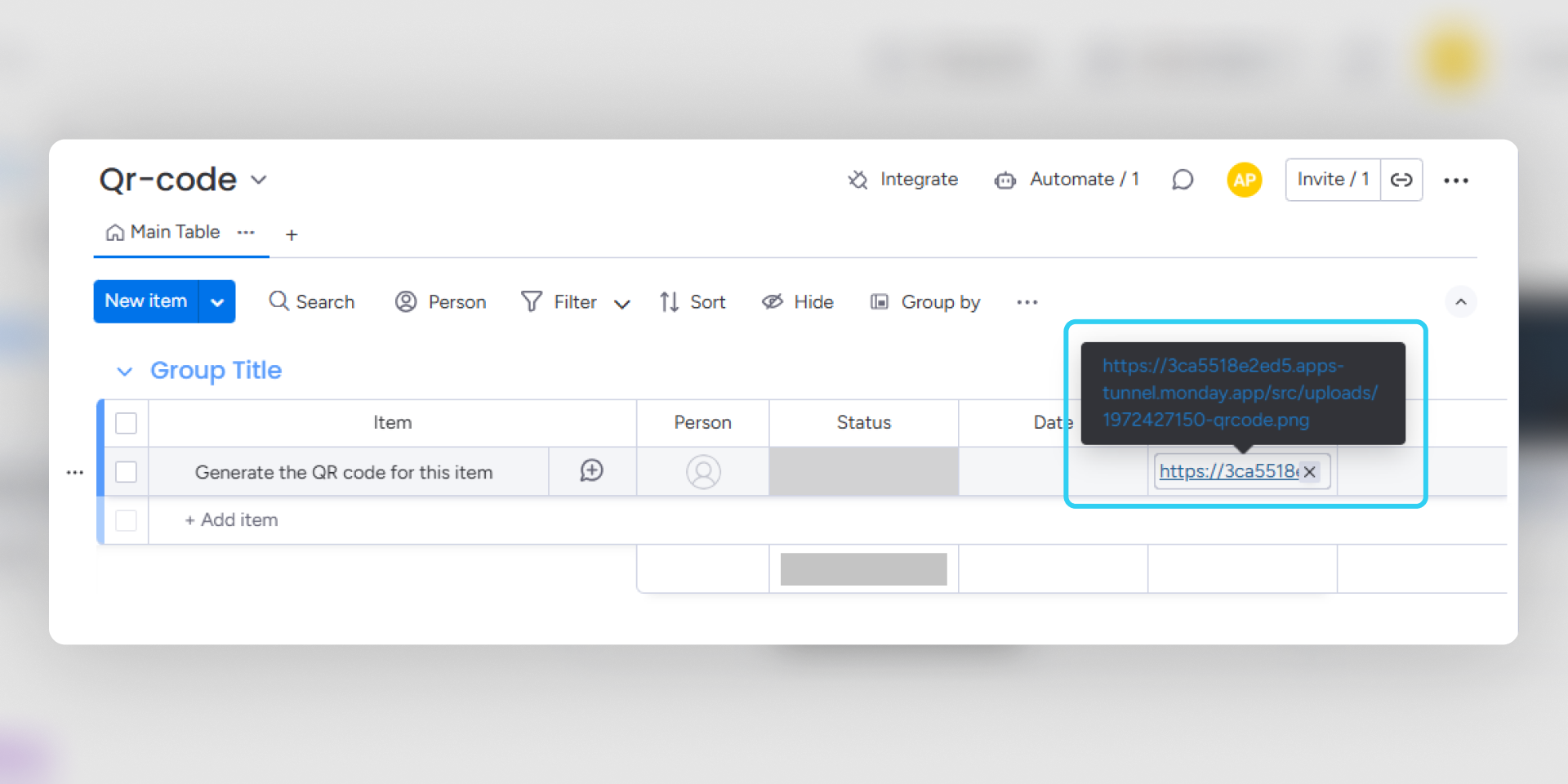Viewport: 1568px width, 784px height.
Task: Click the Date column header
Action: [1053, 423]
